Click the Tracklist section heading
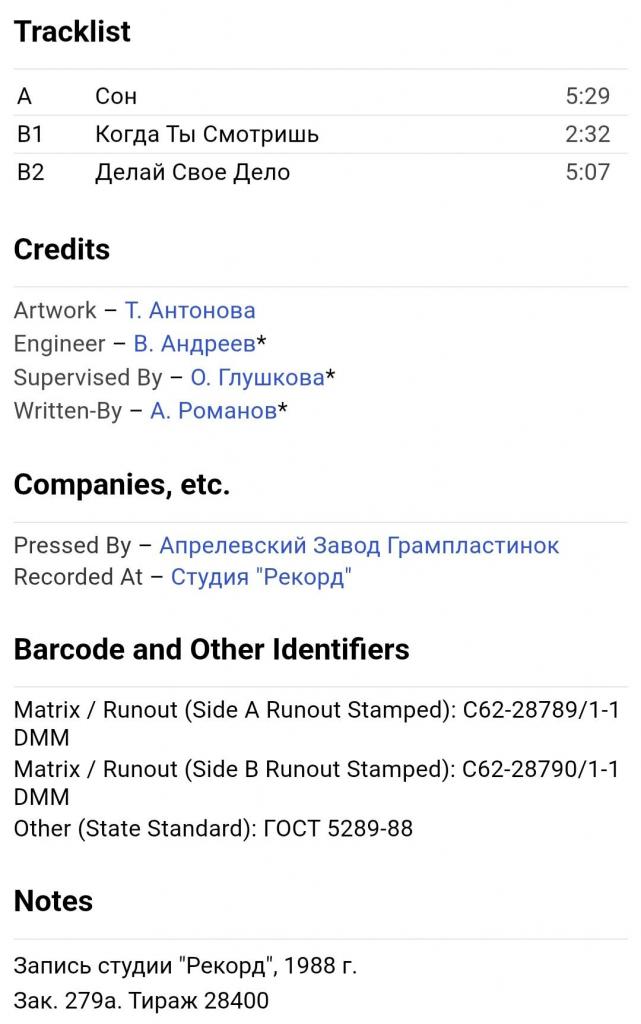641x1024 pixels. [72, 31]
